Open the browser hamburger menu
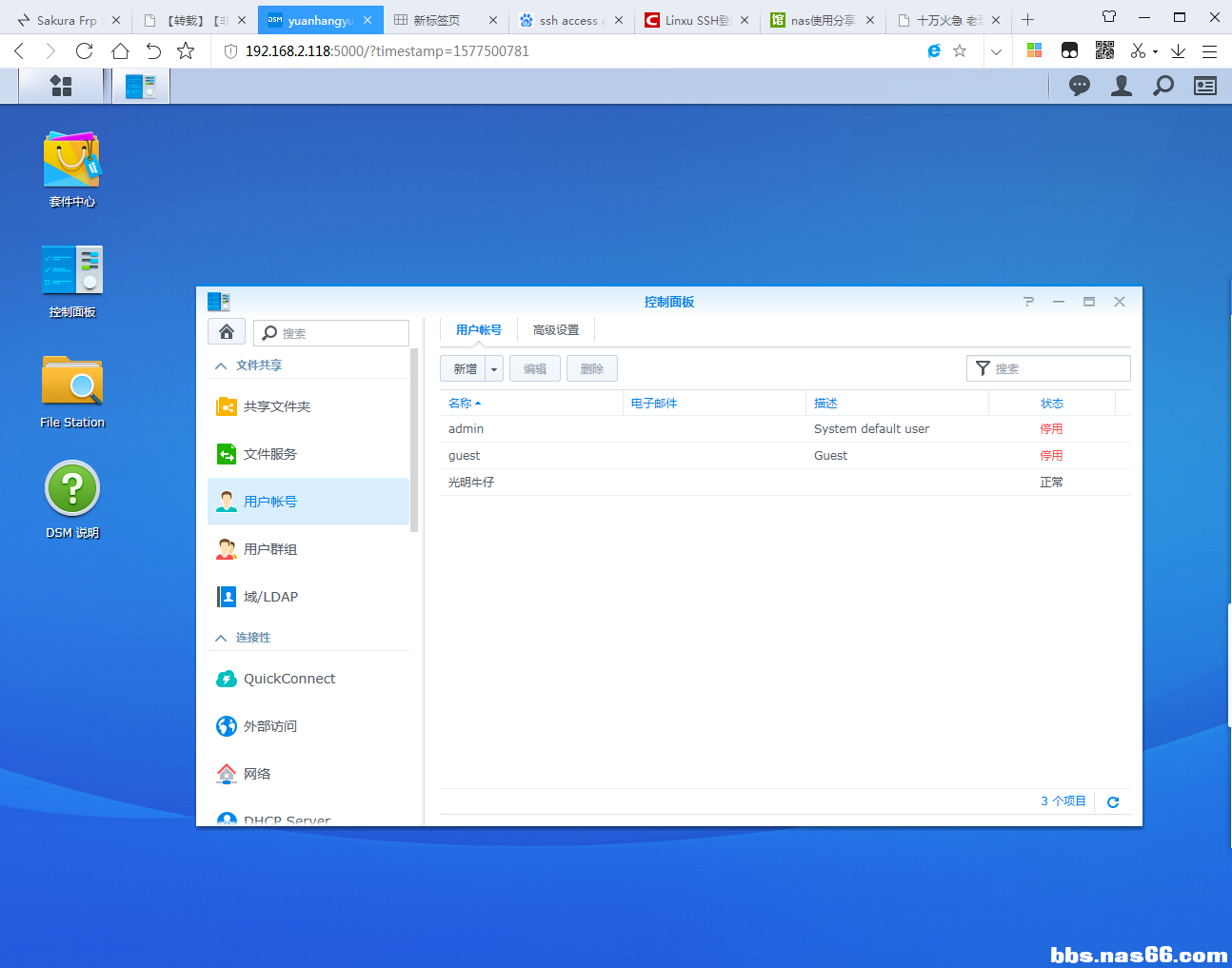This screenshot has width=1232, height=968. 1209,51
